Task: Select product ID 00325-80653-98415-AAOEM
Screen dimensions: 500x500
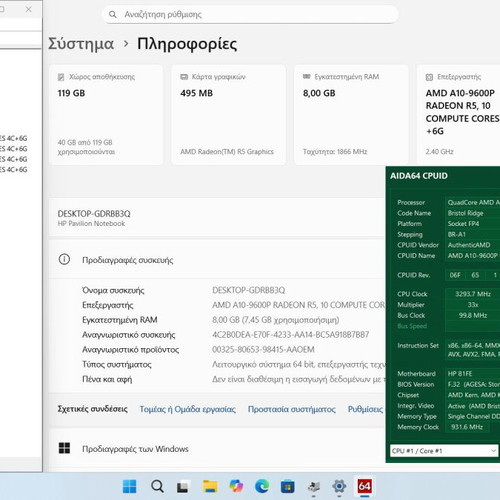Action: 263,350
